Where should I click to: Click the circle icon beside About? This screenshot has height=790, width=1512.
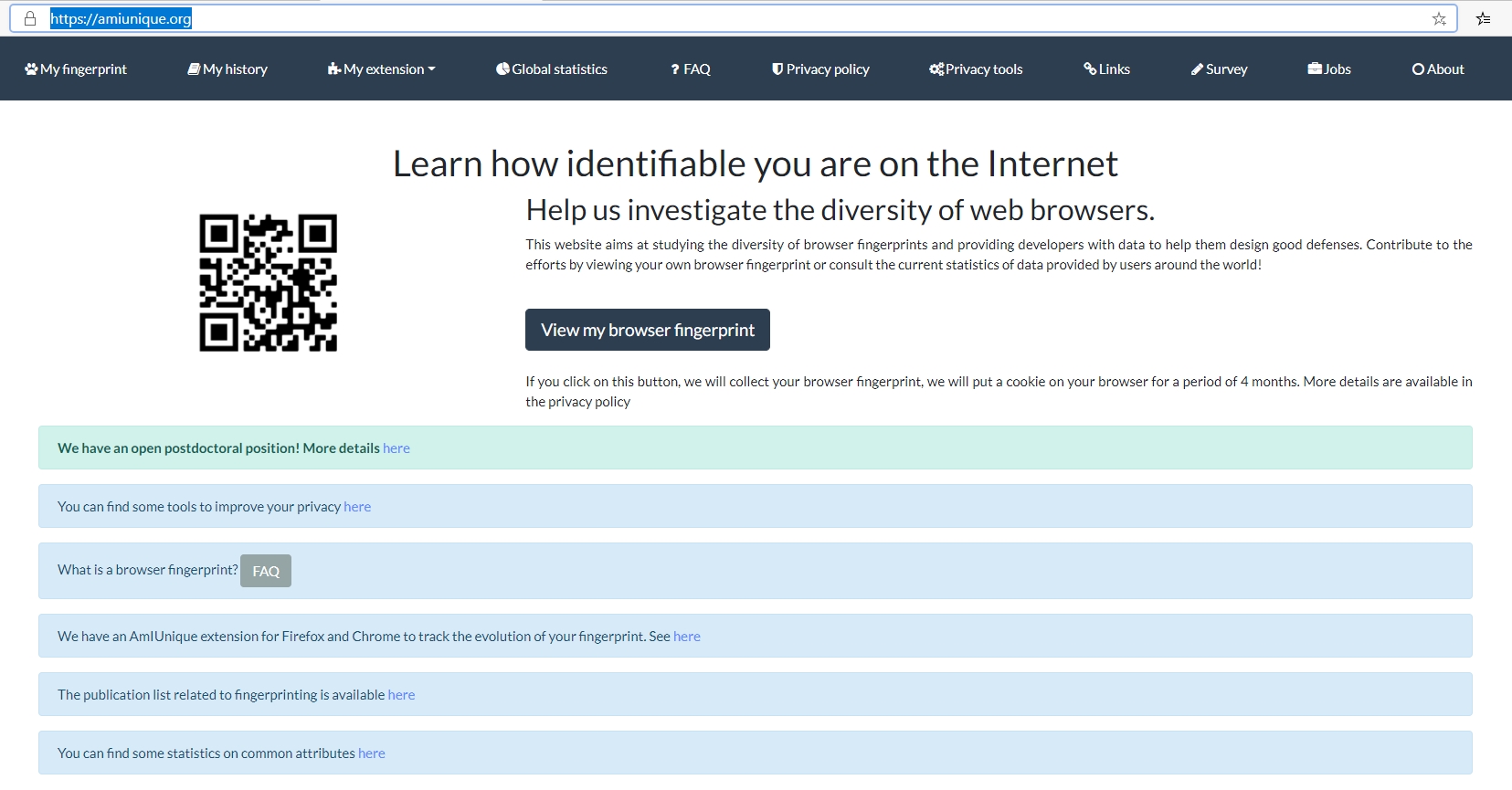pos(1418,69)
